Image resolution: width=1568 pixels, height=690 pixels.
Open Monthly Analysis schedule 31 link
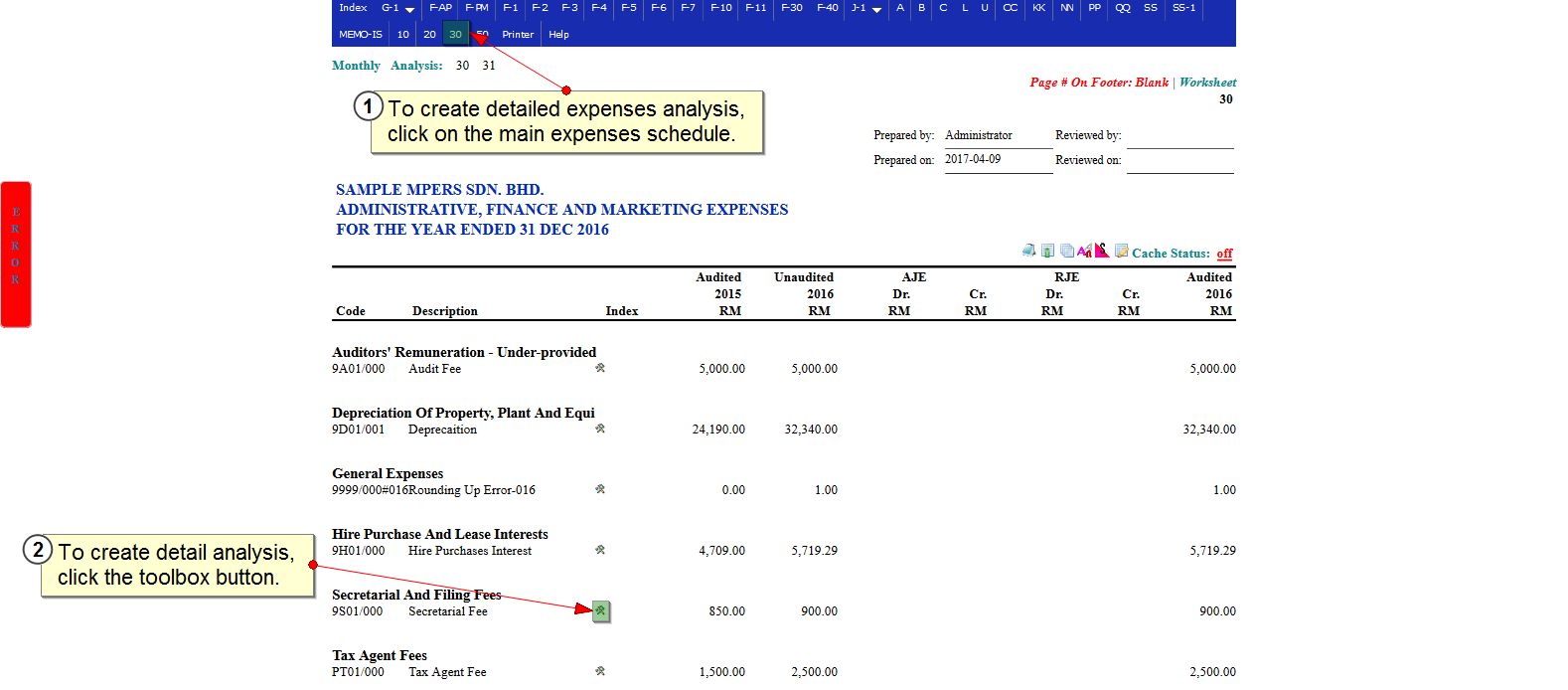[x=489, y=66]
